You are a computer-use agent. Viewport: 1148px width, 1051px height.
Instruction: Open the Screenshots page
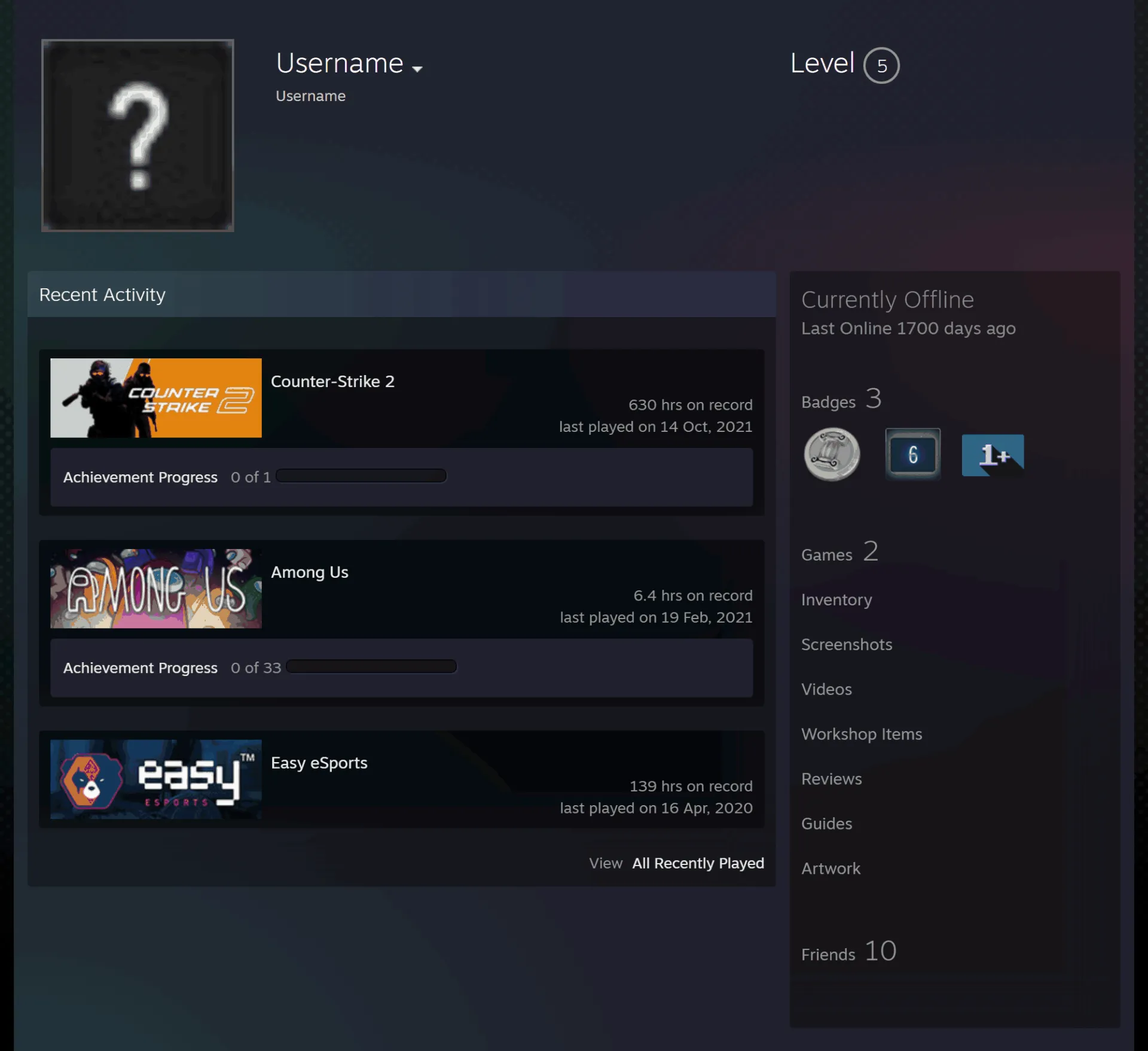pos(847,644)
